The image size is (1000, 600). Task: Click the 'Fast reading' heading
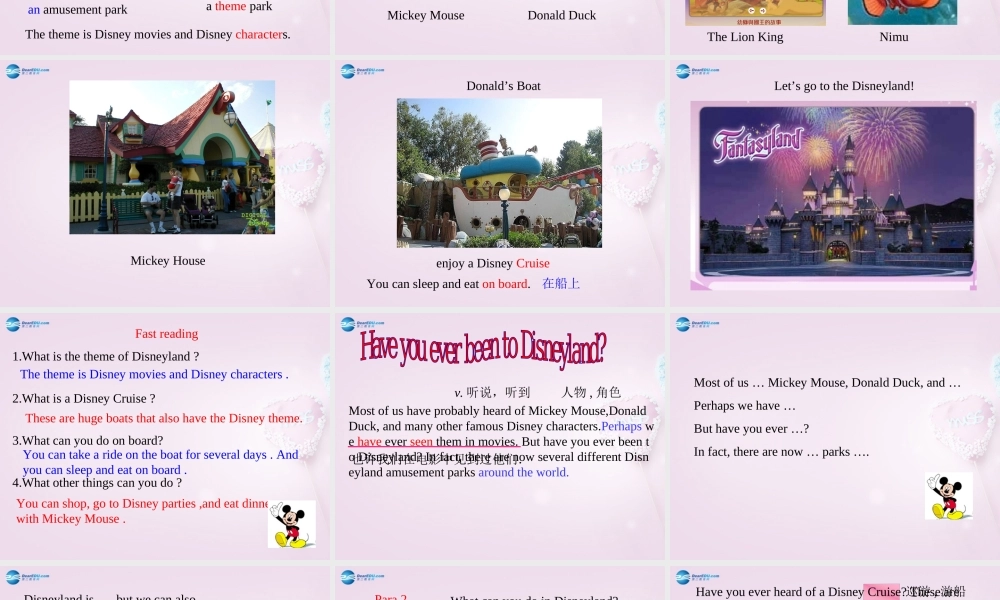tap(166, 333)
